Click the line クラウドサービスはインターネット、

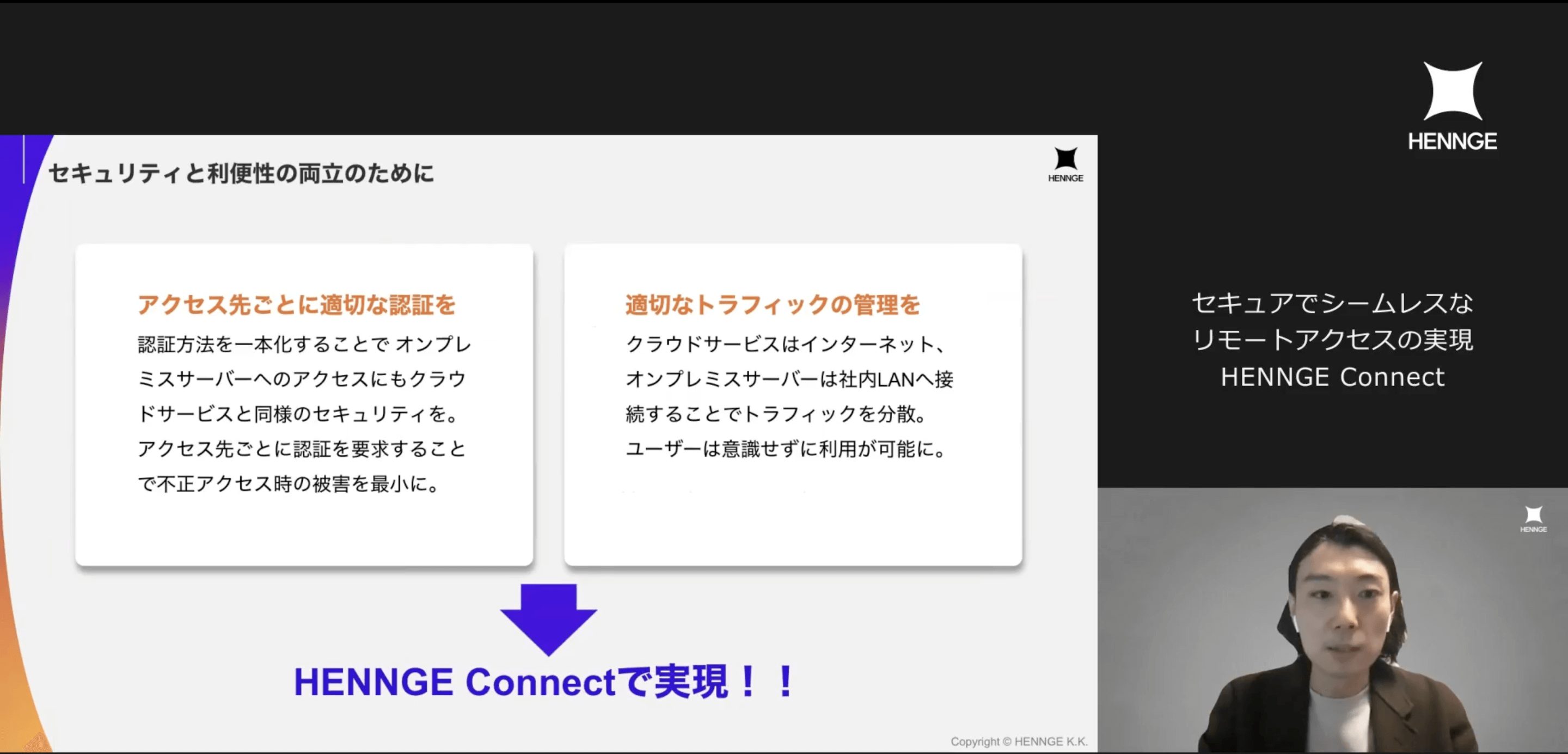[786, 345]
